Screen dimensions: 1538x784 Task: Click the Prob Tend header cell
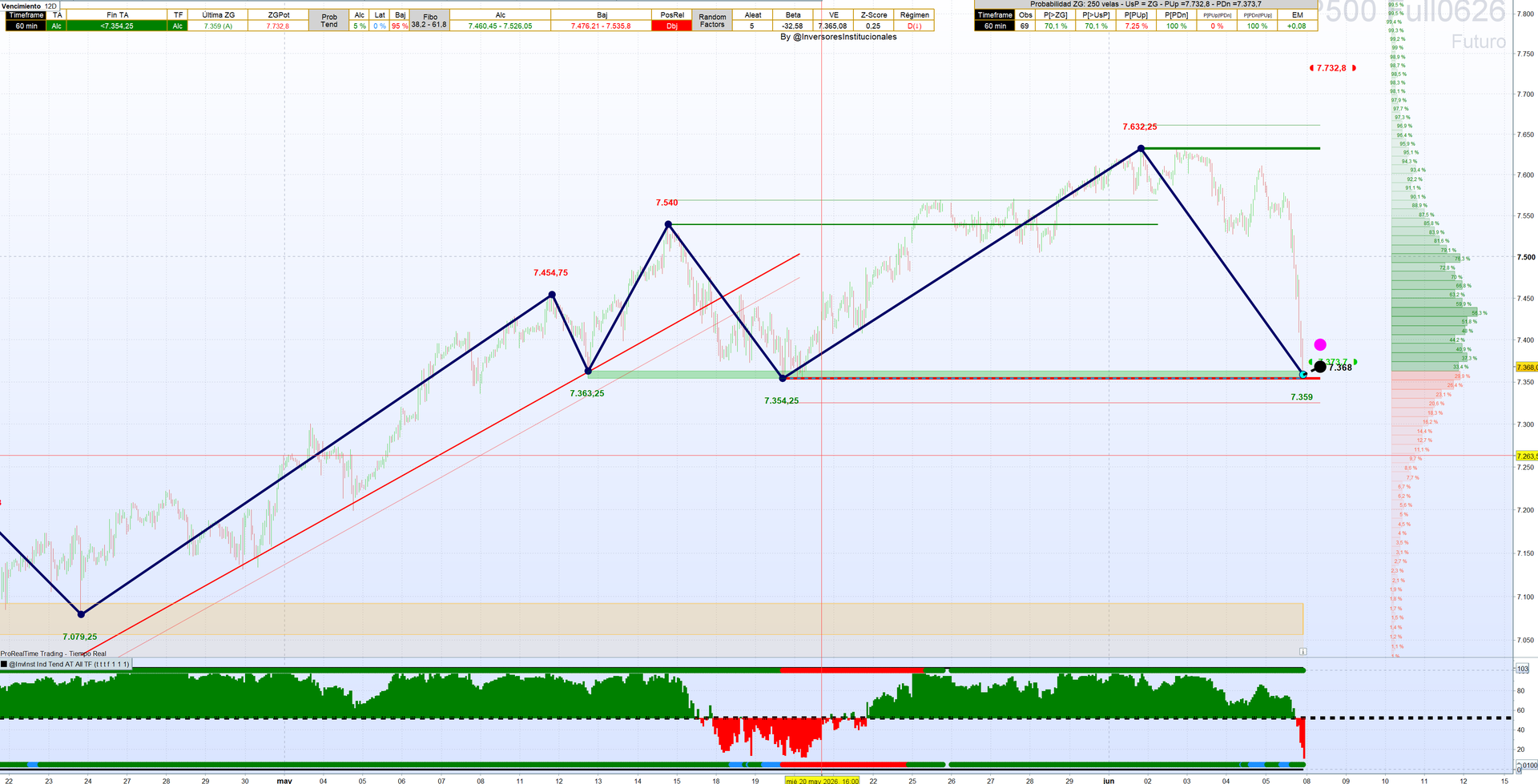click(329, 20)
